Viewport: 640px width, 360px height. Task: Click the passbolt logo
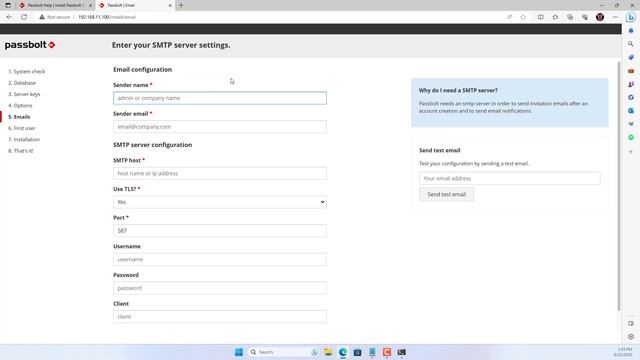click(30, 45)
